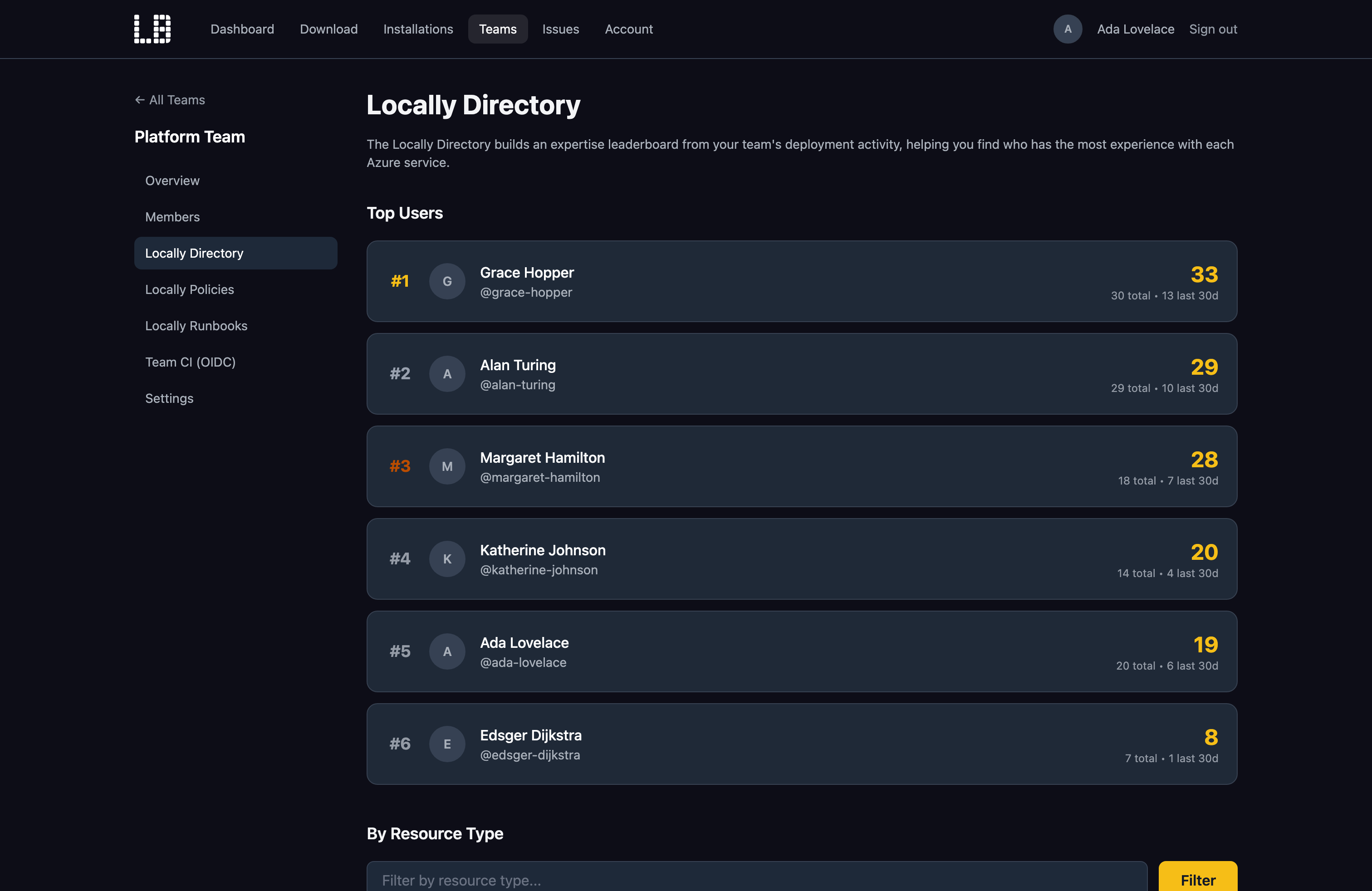The width and height of the screenshot is (1372, 891).
Task: Click Alan Turing's avatar circle
Action: 447,374
